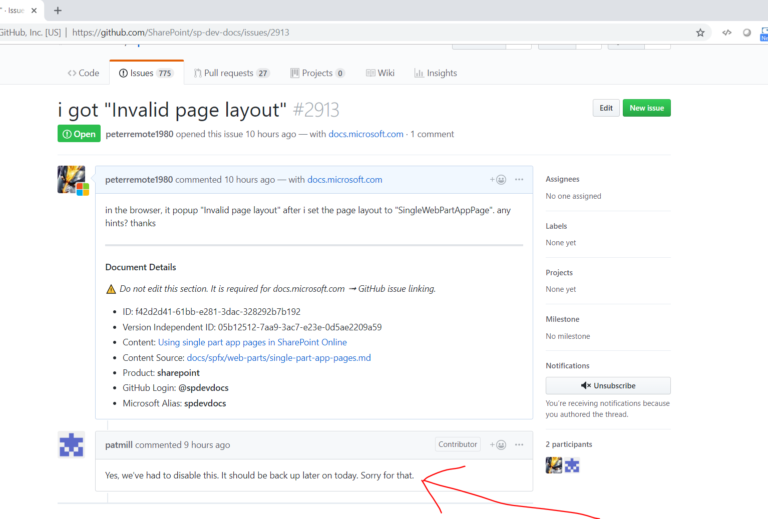Viewport: 768px width, 519px height.
Task: Add reaction to peterremote1980's comment
Action: click(x=498, y=180)
